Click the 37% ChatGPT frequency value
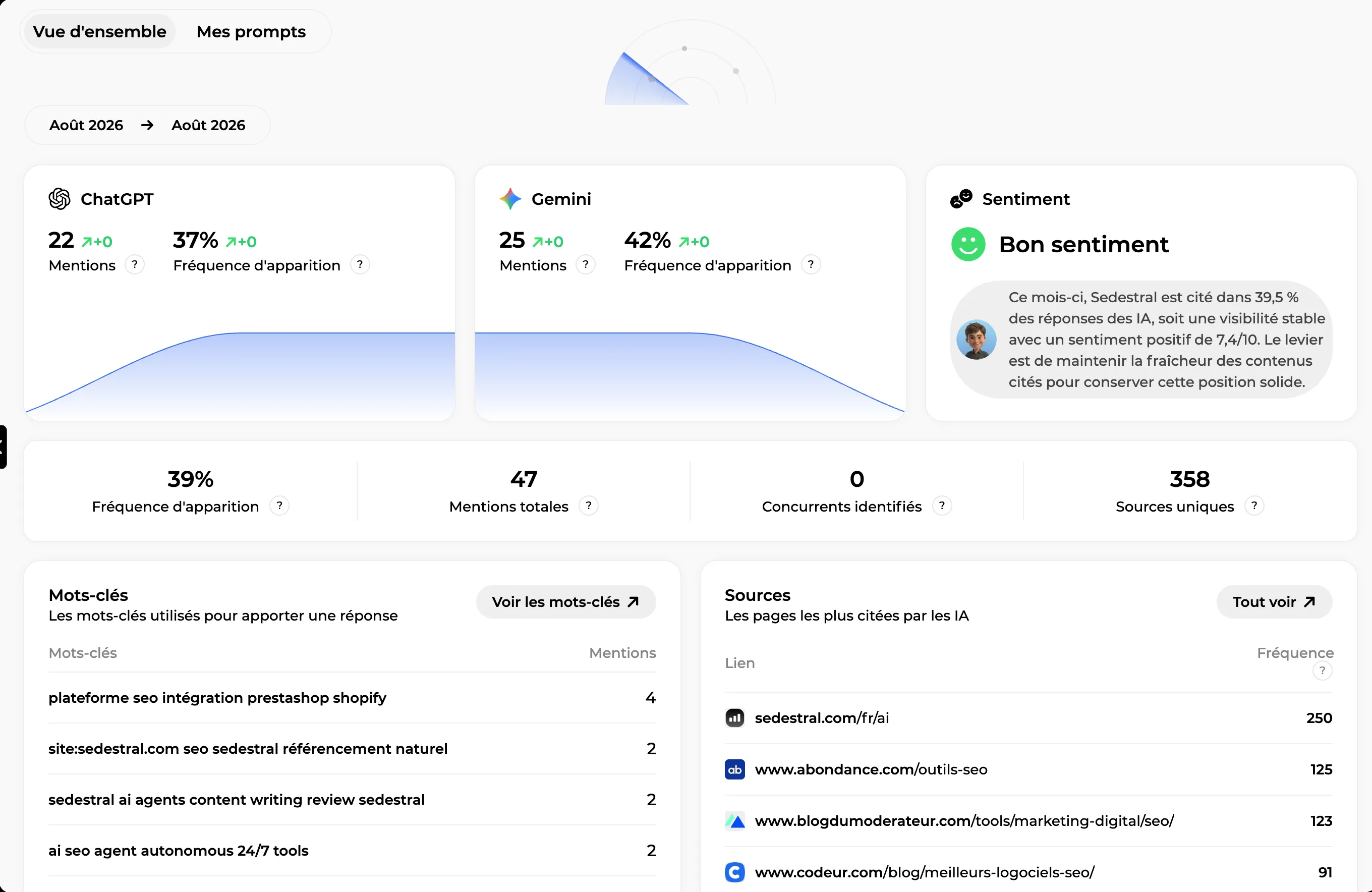 pyautogui.click(x=195, y=240)
